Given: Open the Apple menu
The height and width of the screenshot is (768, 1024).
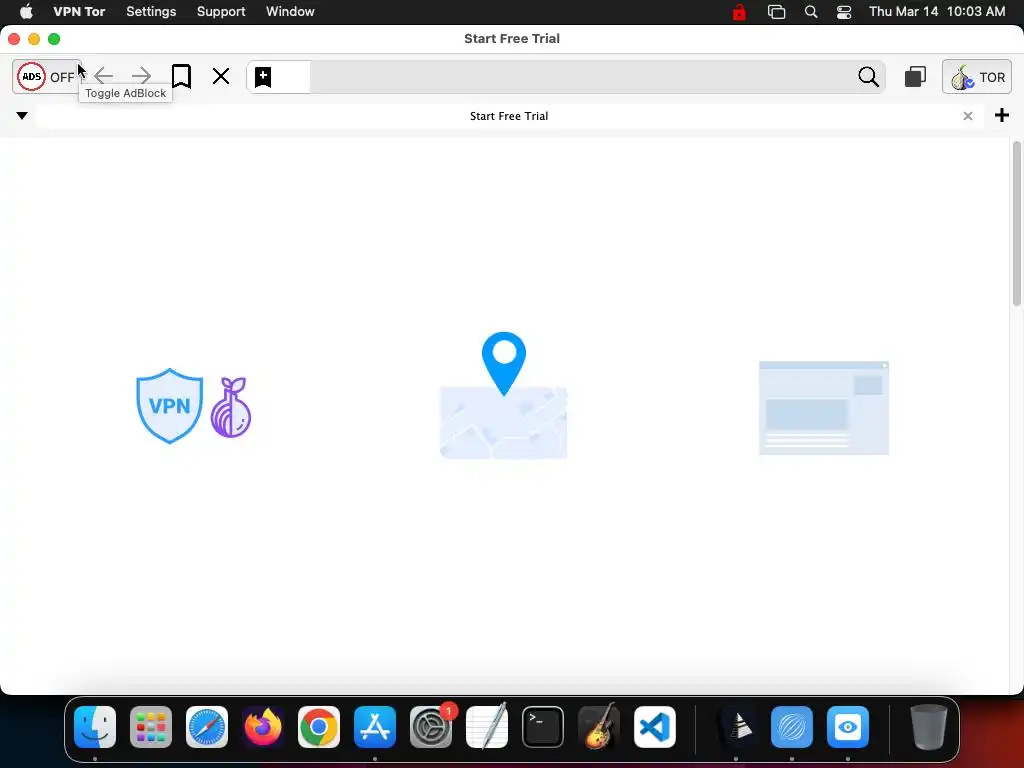Looking at the screenshot, I should 26,11.
